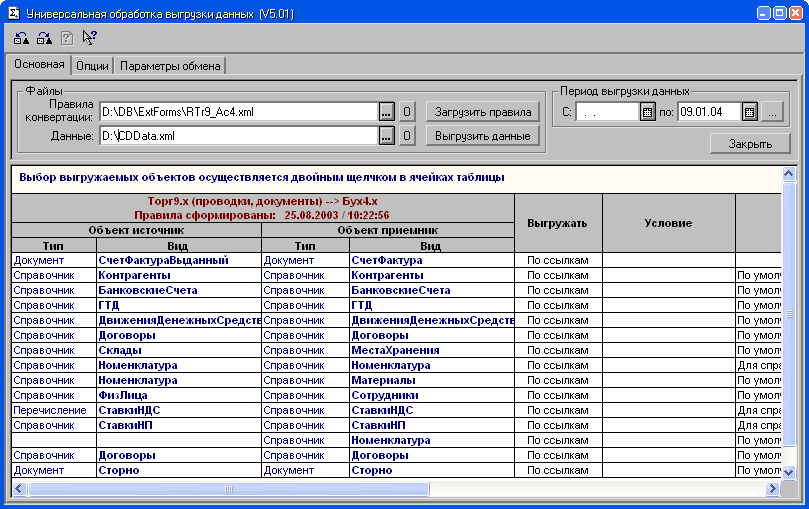
Task: Browse for the data file path
Action: [x=386, y=136]
